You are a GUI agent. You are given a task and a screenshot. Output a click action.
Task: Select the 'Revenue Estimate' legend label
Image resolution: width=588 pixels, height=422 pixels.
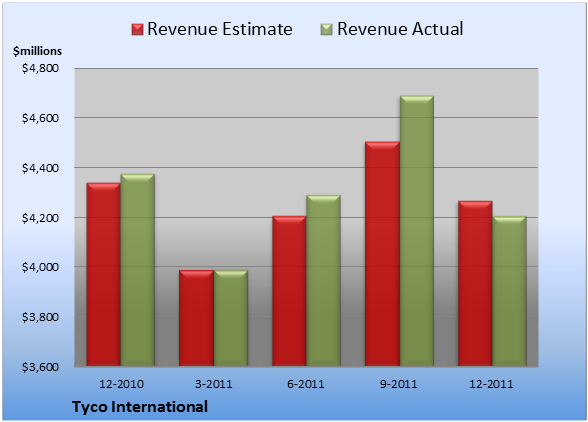tap(220, 29)
